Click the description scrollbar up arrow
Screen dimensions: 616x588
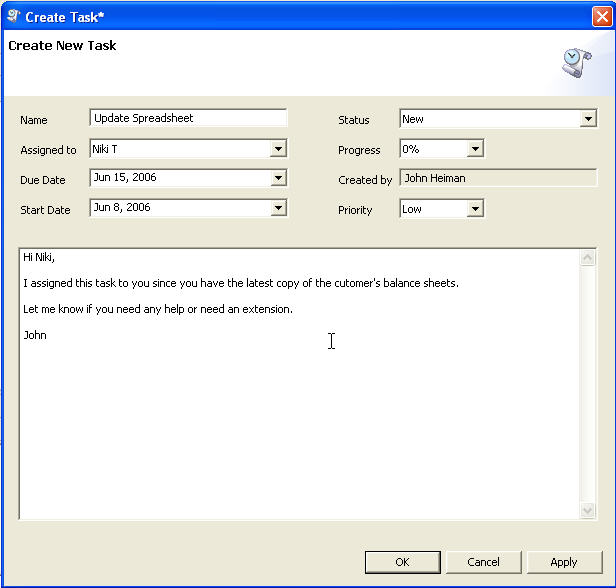point(588,258)
